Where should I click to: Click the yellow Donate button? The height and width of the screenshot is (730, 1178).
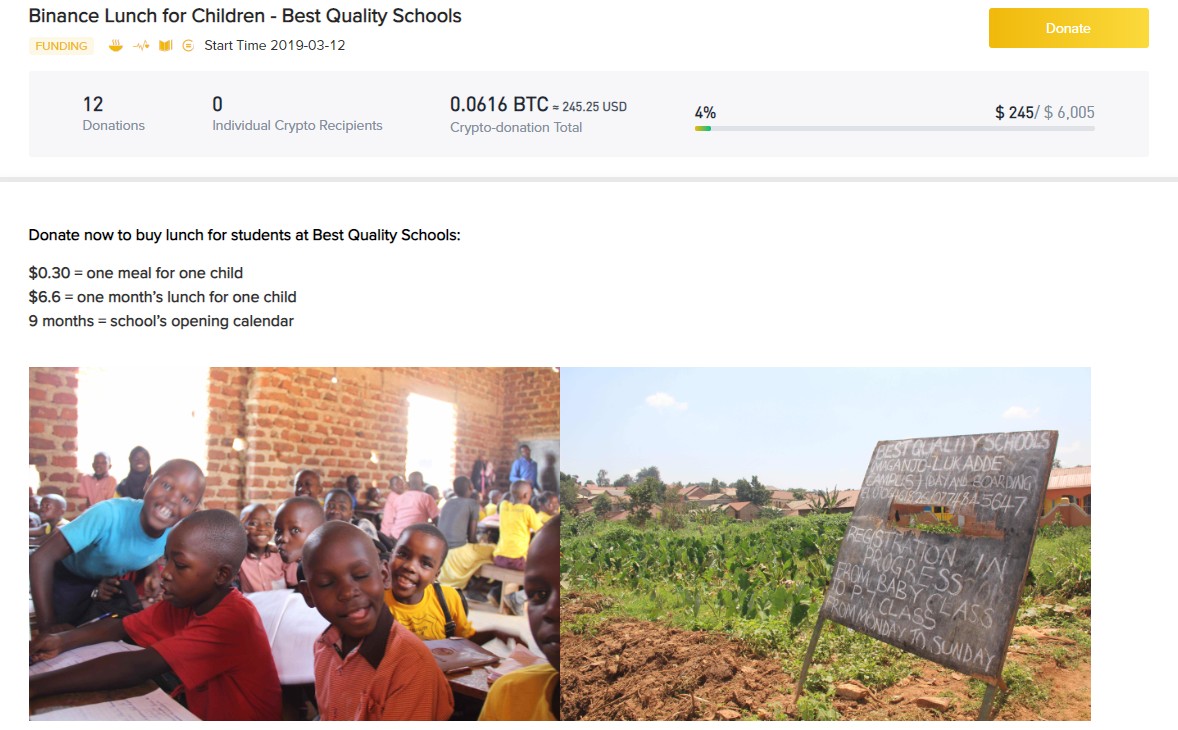[1068, 28]
